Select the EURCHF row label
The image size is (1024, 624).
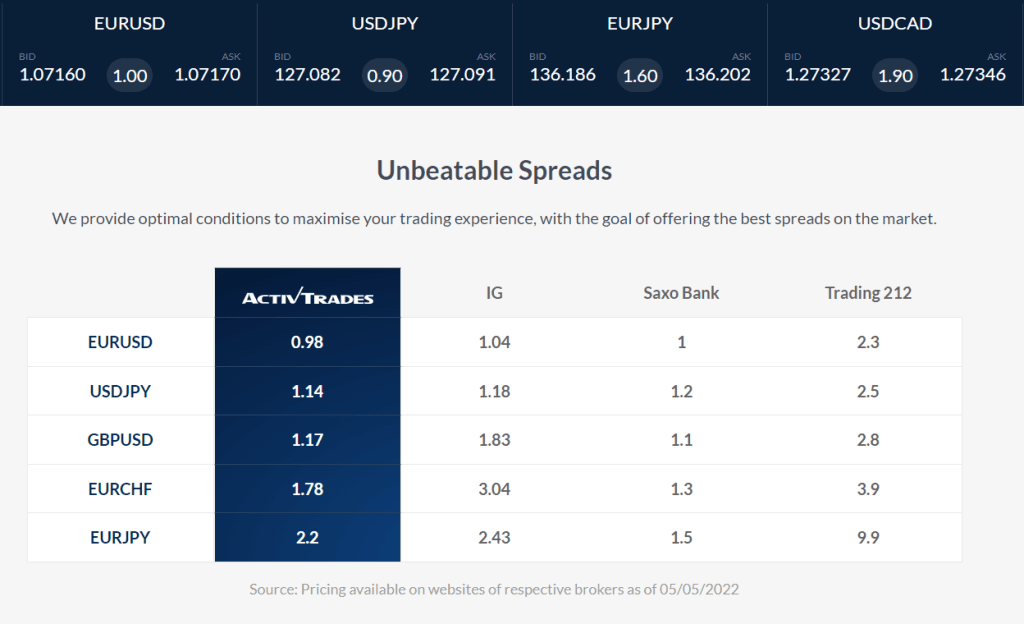120,489
